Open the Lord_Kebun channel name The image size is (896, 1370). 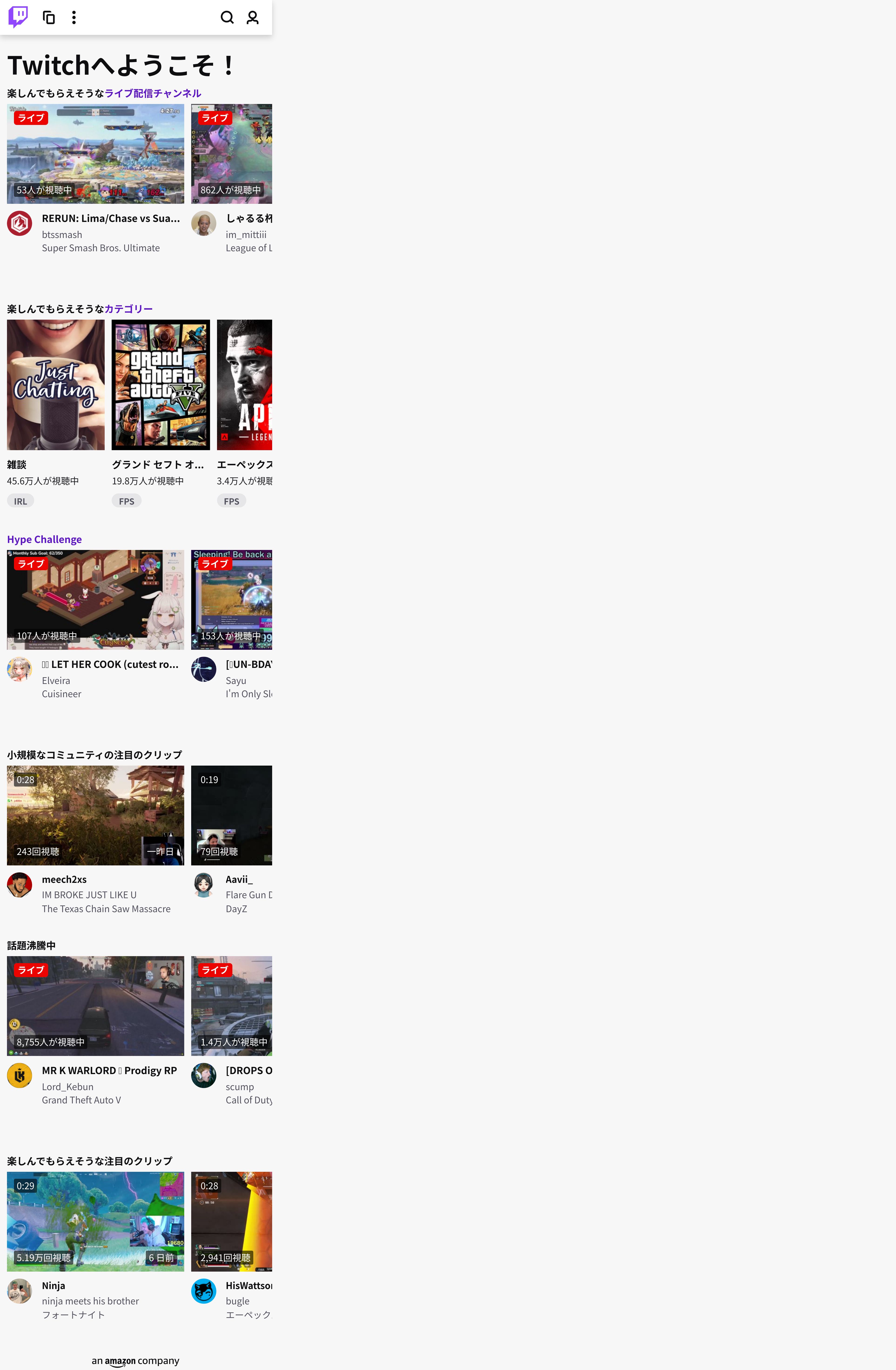coord(68,1087)
